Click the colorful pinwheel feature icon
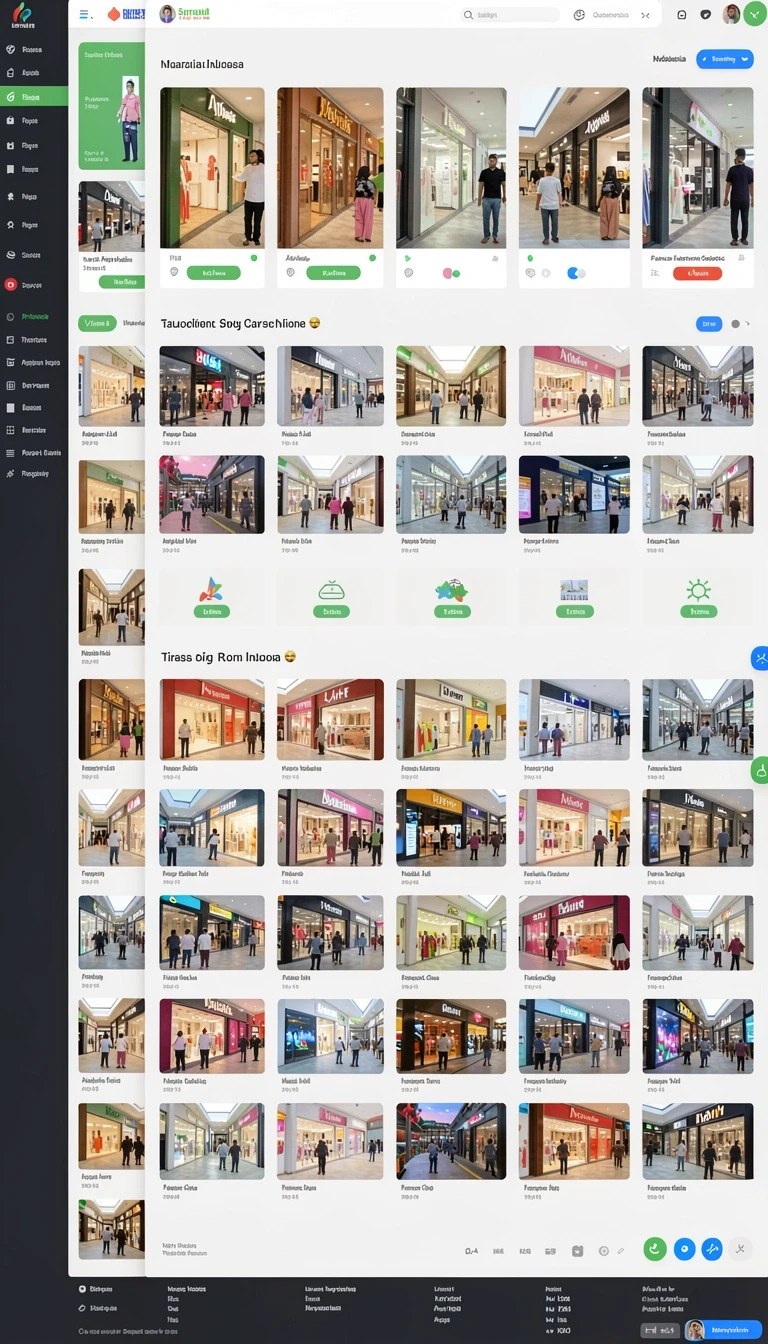This screenshot has width=768, height=1344. click(211, 590)
